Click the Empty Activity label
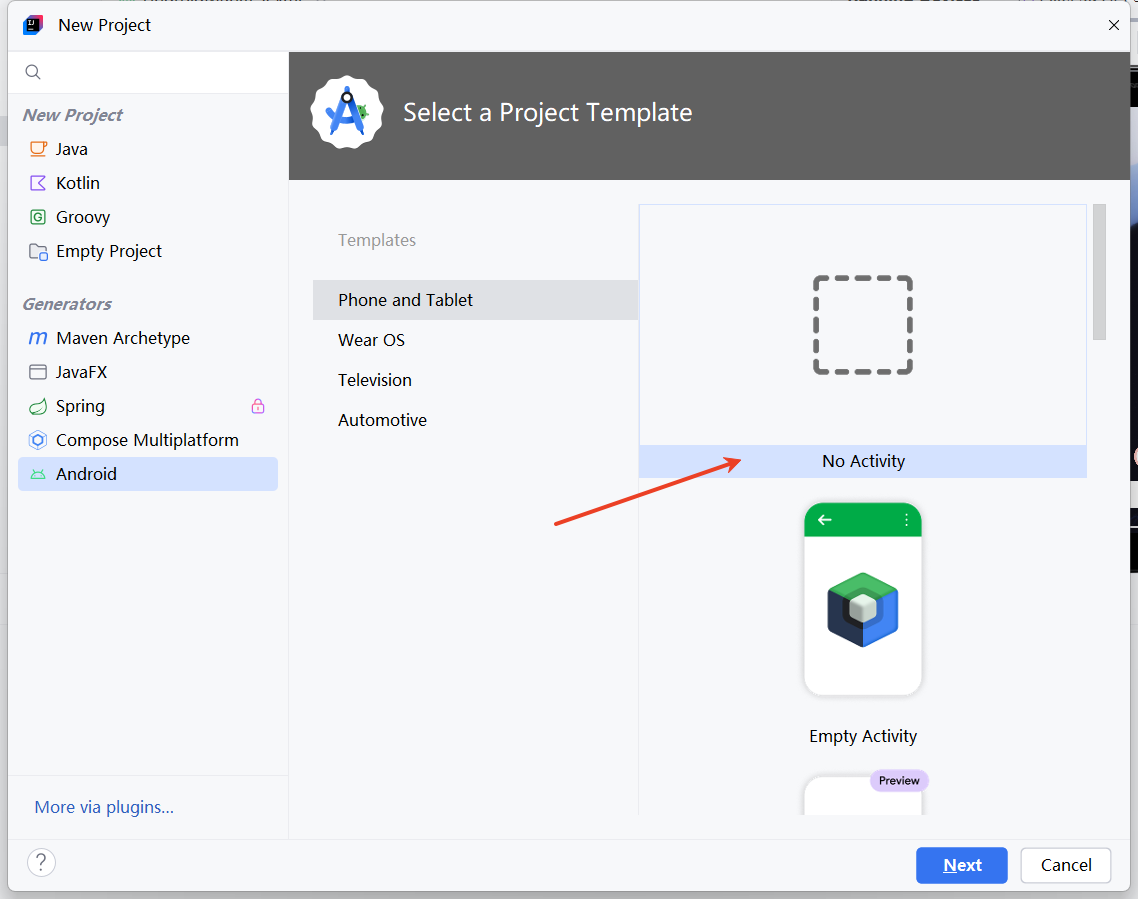The width and height of the screenshot is (1138, 899). click(x=863, y=736)
